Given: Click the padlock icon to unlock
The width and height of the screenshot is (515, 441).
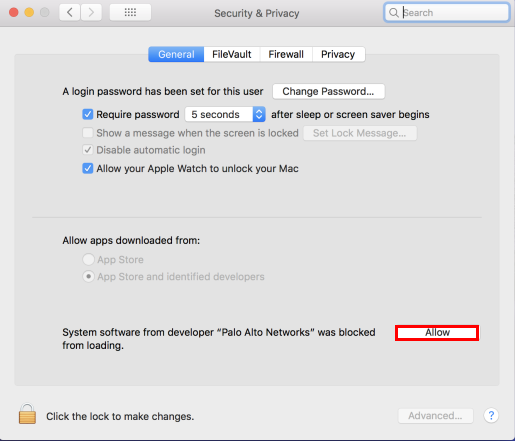Looking at the screenshot, I should coord(27,414).
